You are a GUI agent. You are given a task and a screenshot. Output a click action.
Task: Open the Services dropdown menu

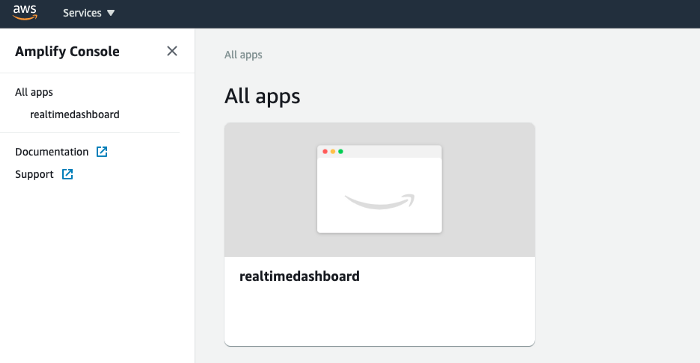point(88,13)
